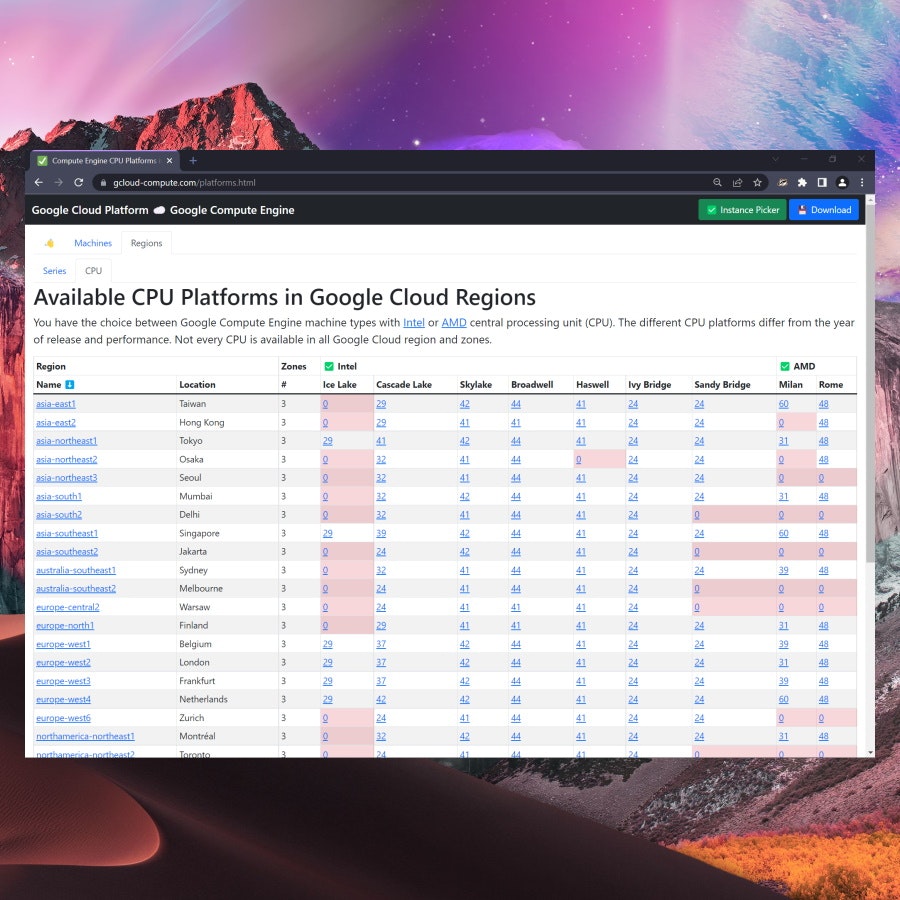
Task: Select the Compute Engine CPU Platforms browser tab
Action: point(104,161)
